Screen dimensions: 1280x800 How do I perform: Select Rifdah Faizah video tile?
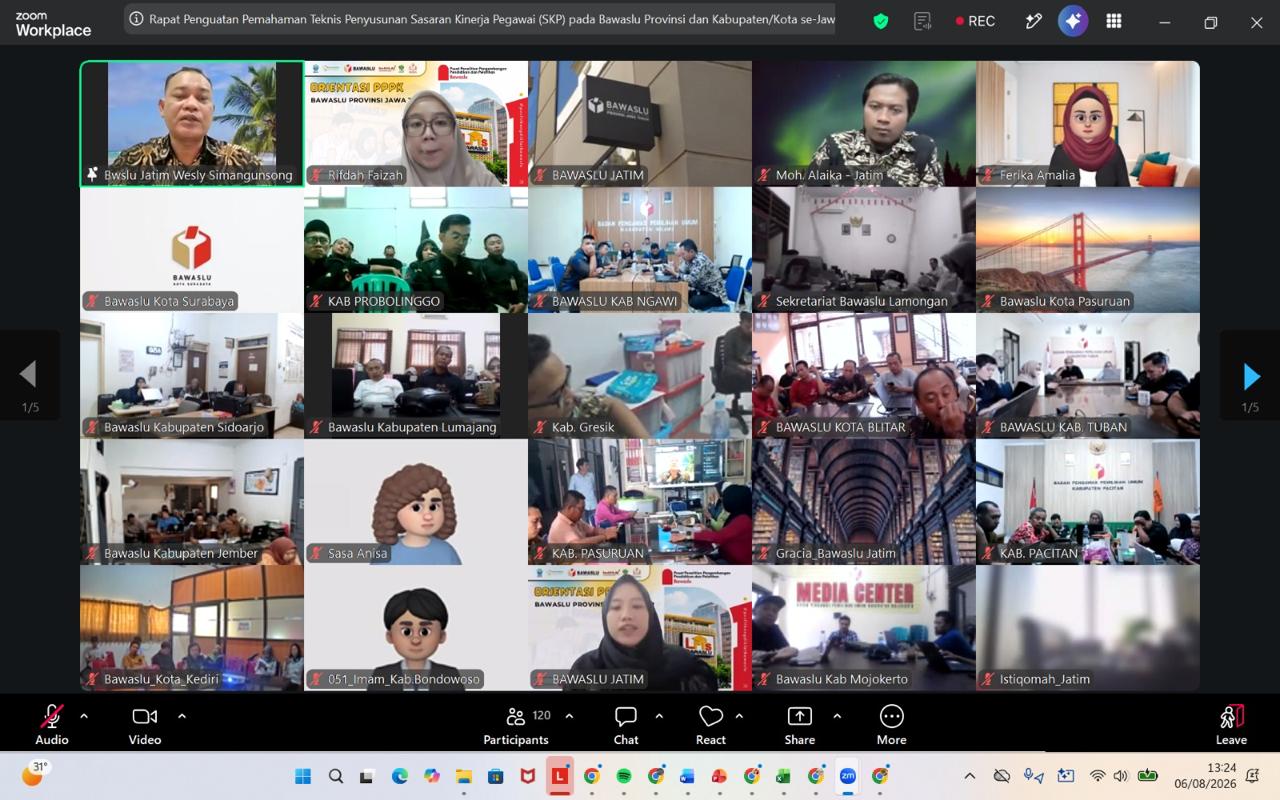[x=416, y=124]
